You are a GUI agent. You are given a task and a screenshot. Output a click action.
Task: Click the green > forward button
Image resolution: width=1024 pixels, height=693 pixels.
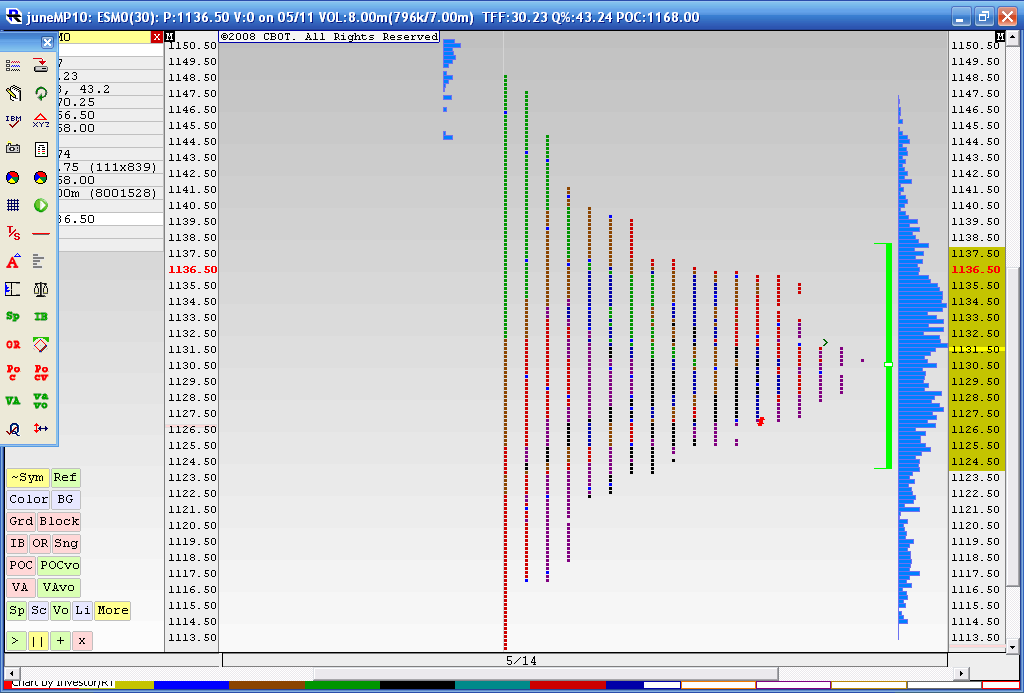click(x=17, y=641)
